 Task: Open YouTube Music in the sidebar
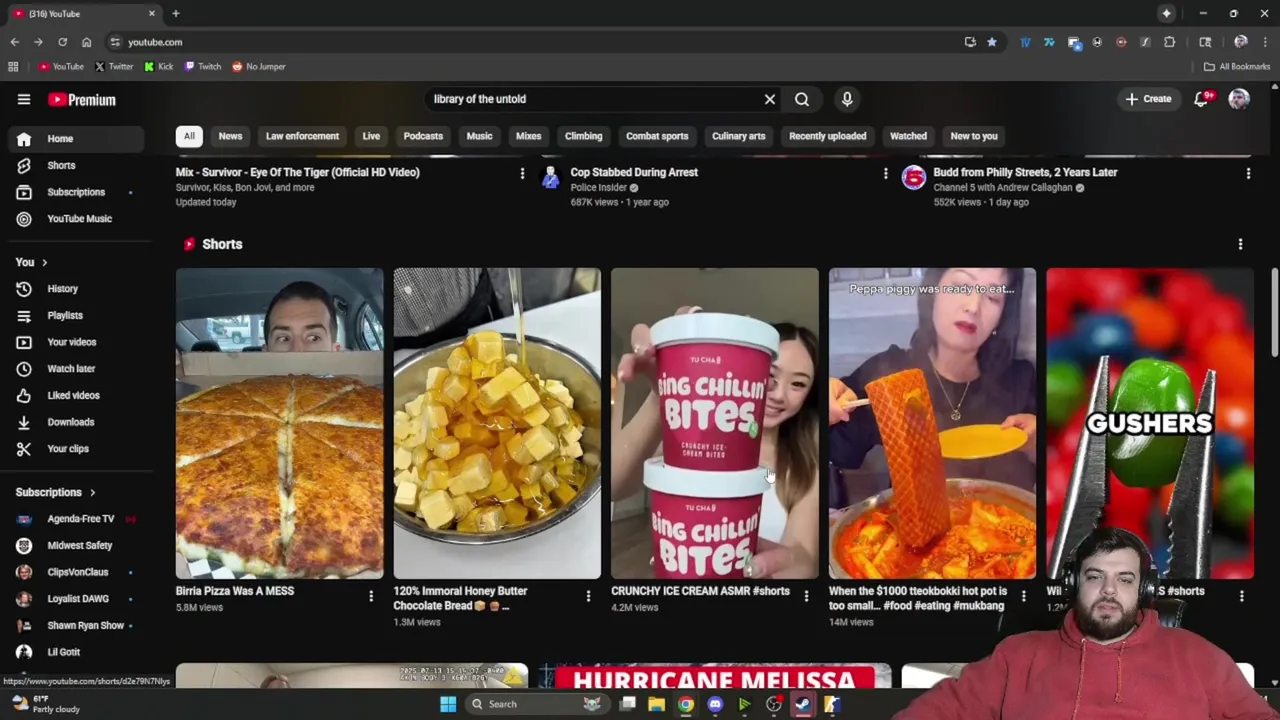[x=78, y=218]
